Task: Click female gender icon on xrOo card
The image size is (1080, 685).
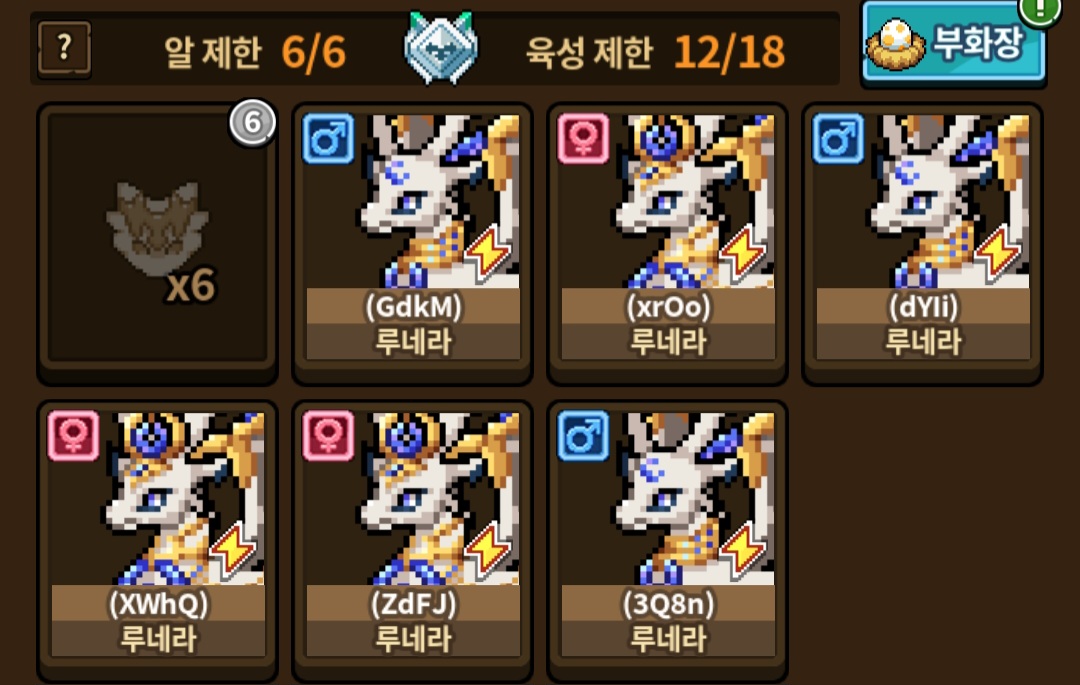Action: pyautogui.click(x=583, y=139)
